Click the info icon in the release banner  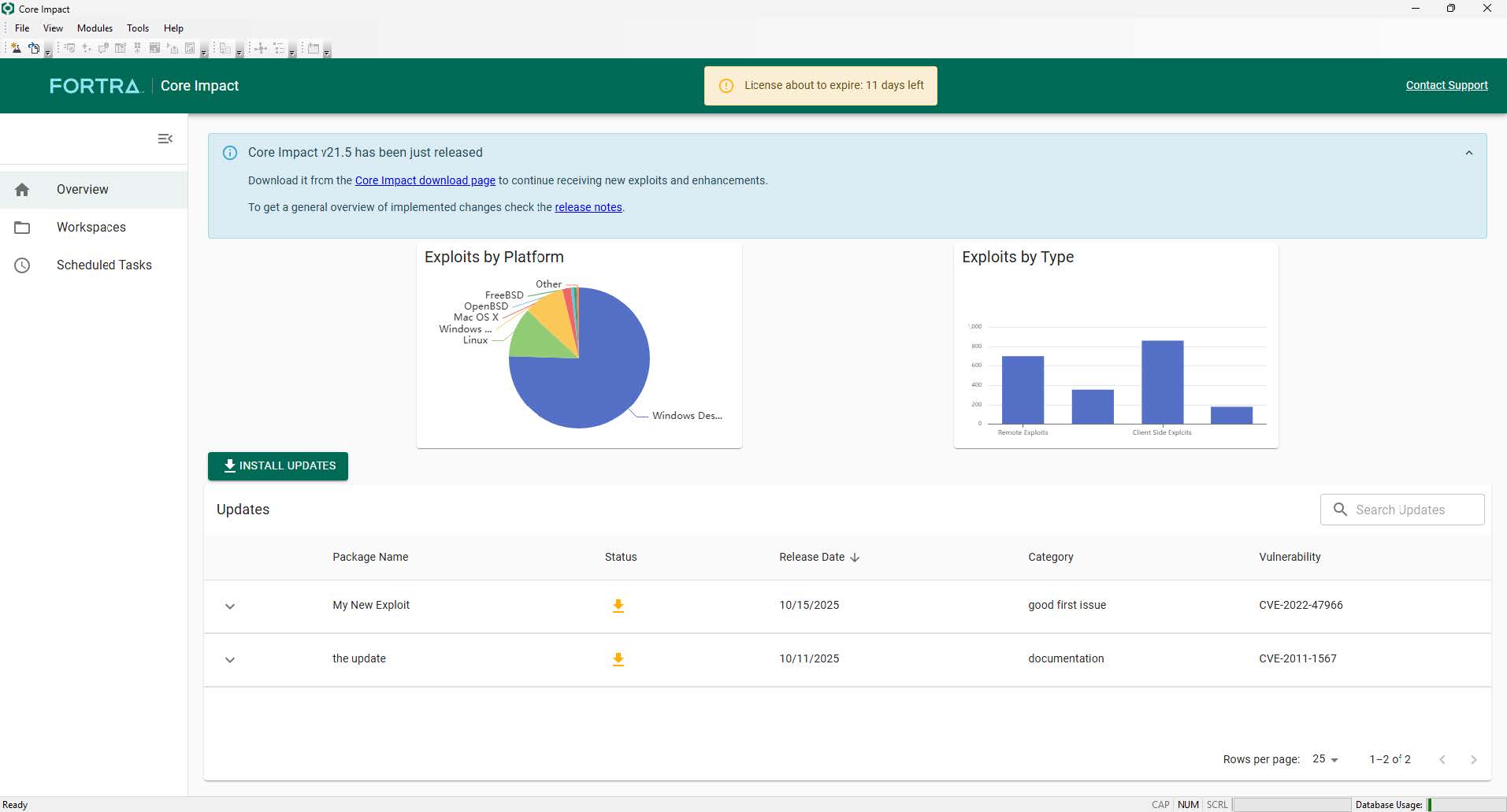[230, 153]
